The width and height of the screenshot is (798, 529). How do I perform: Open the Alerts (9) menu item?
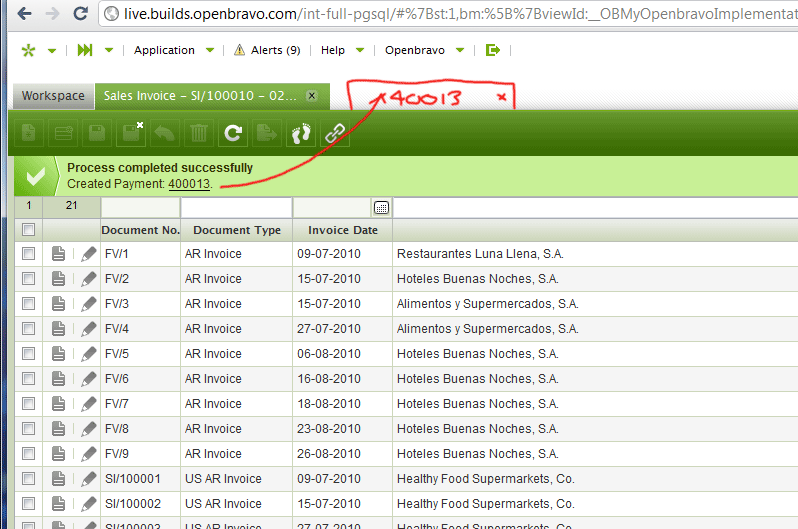pos(267,50)
